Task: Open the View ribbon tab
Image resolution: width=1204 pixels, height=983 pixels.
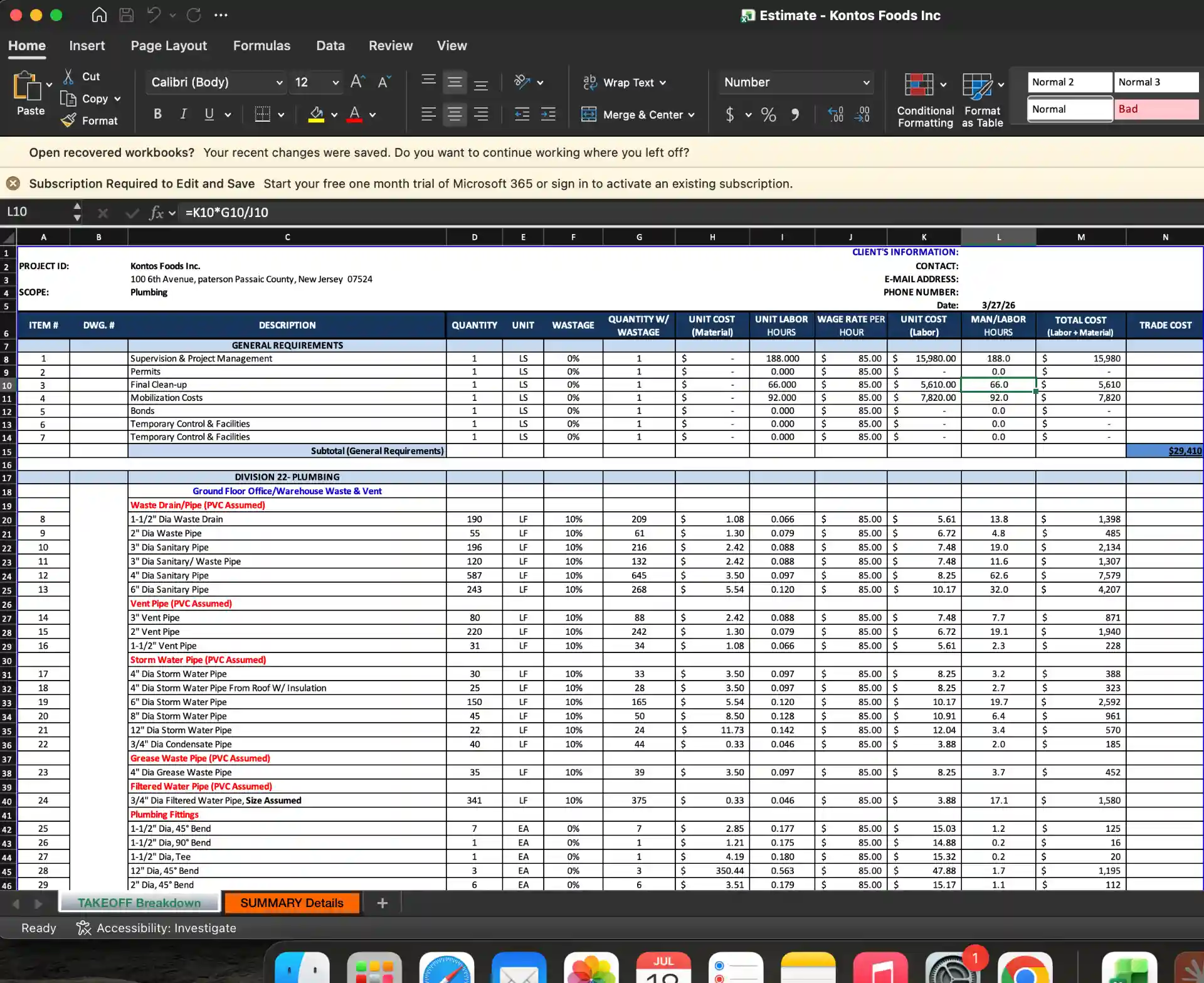Action: (x=451, y=46)
